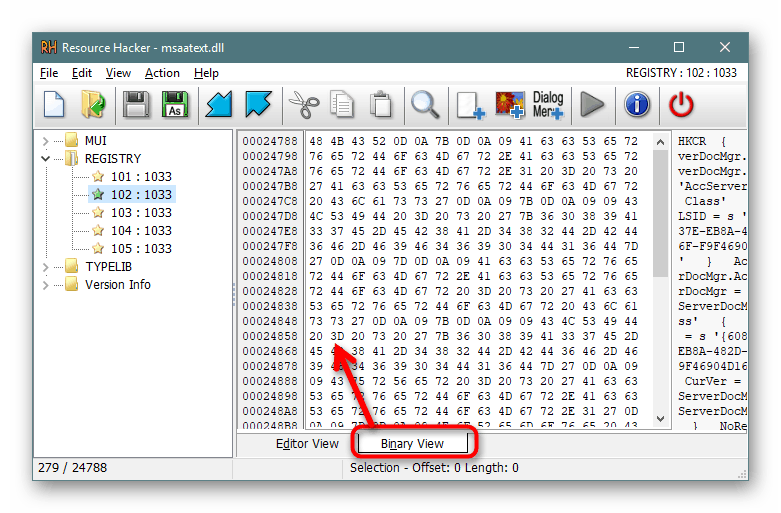Copy with the two-pages icon
This screenshot has height=513, width=781.
tap(342, 105)
